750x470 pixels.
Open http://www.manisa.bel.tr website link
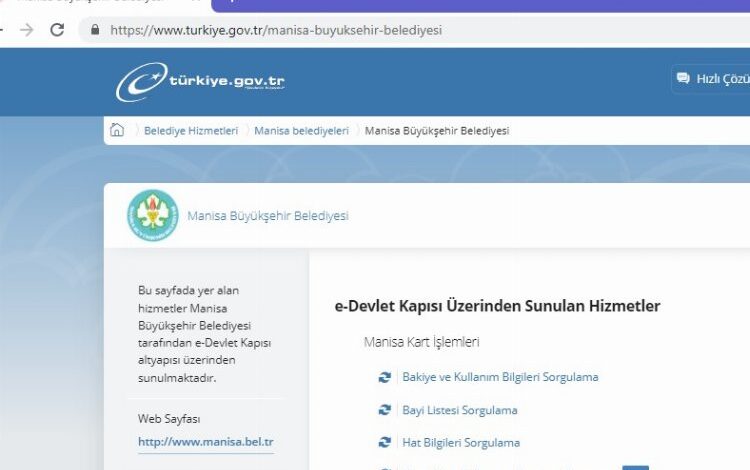click(206, 441)
